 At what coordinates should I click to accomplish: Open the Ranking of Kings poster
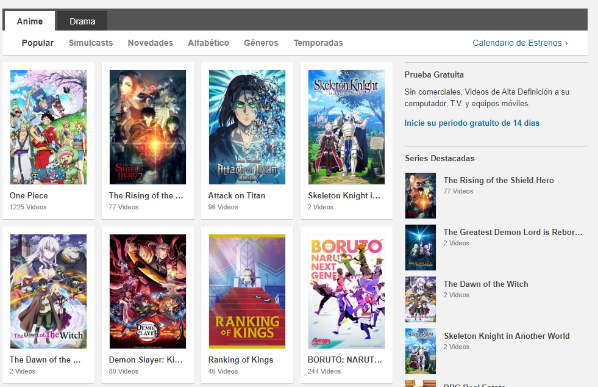pos(247,291)
